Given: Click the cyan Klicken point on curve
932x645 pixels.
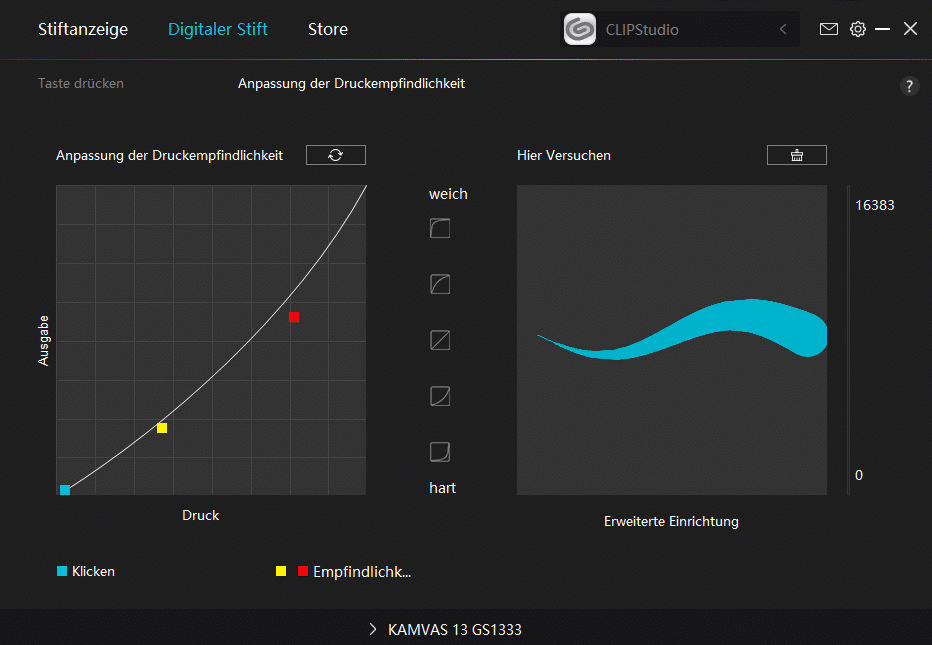Looking at the screenshot, I should tap(65, 490).
